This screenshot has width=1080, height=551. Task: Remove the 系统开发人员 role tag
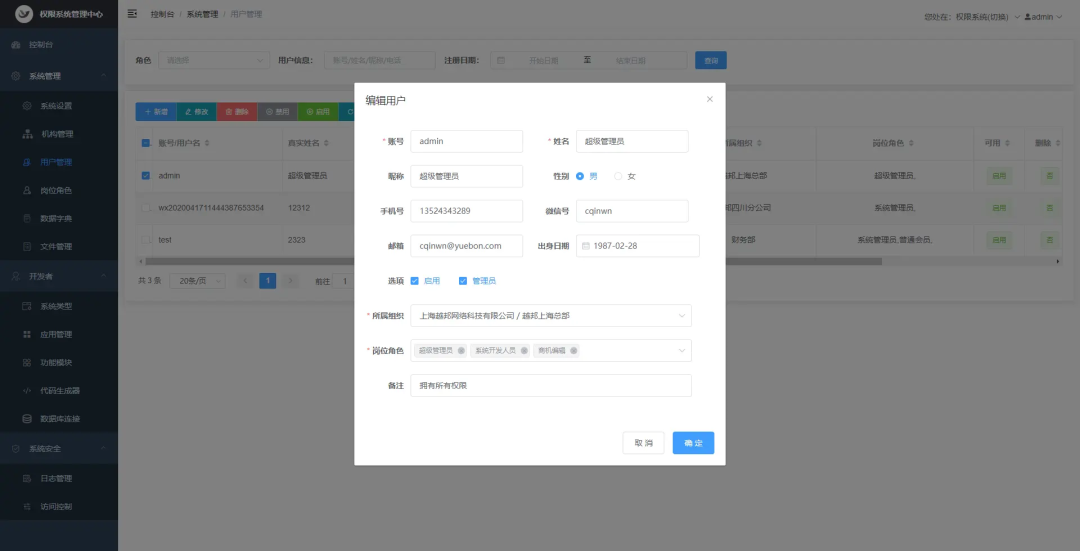[524, 351]
